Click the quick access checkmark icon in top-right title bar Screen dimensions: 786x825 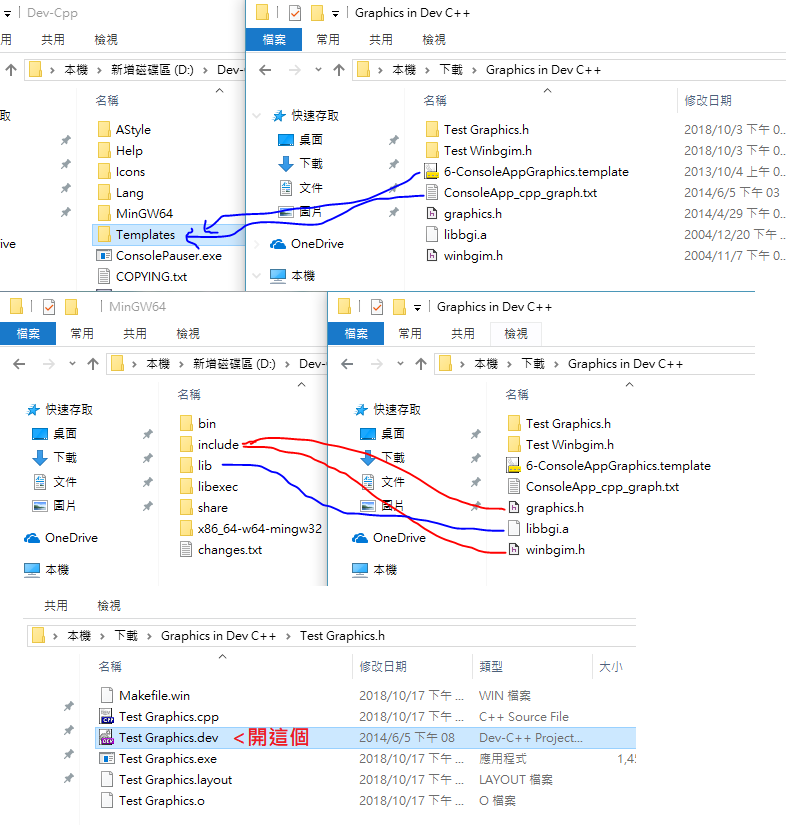pyautogui.click(x=295, y=13)
